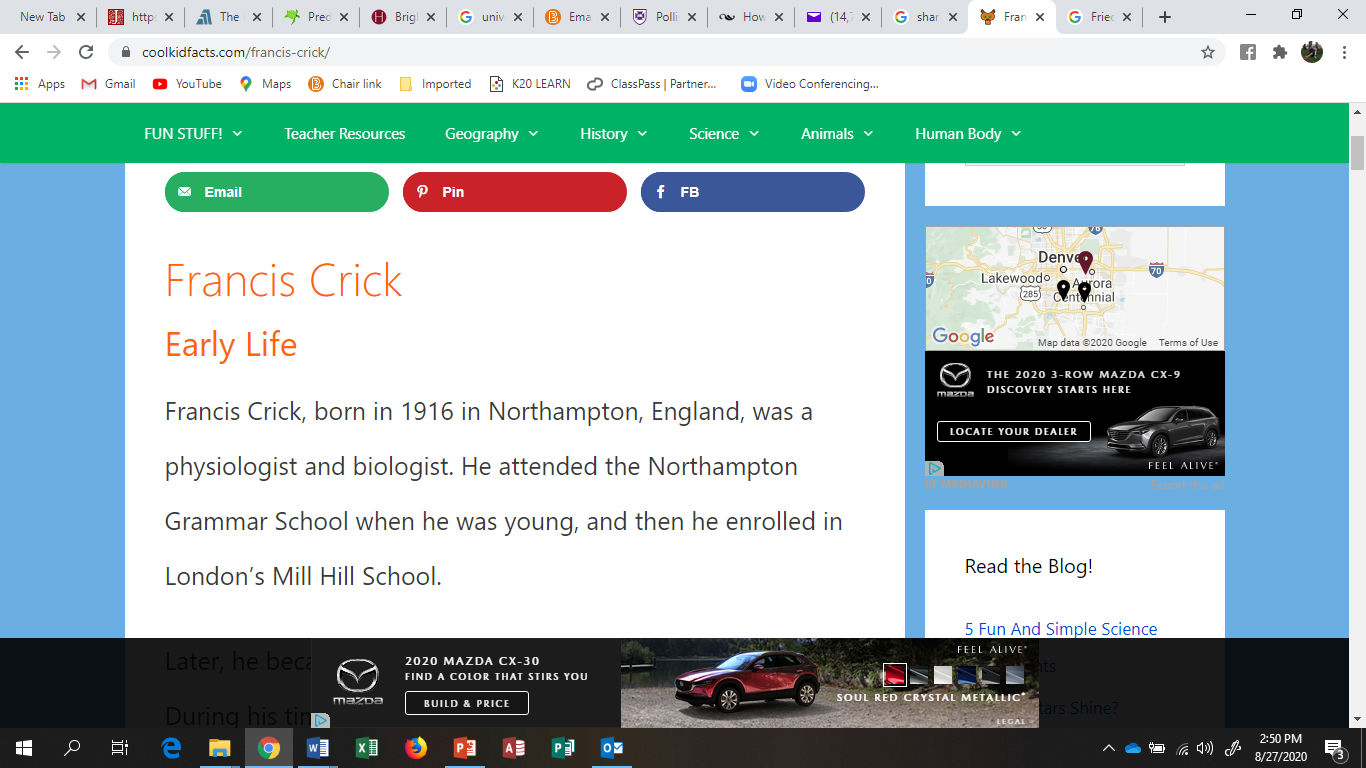Bookmark this page with the star icon
Image resolution: width=1366 pixels, height=768 pixels.
(1207, 52)
